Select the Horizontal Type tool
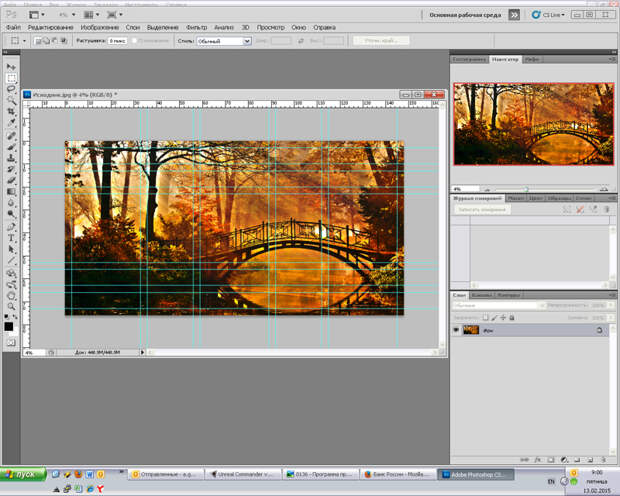Viewport: 620px width, 496px height. click(x=11, y=238)
